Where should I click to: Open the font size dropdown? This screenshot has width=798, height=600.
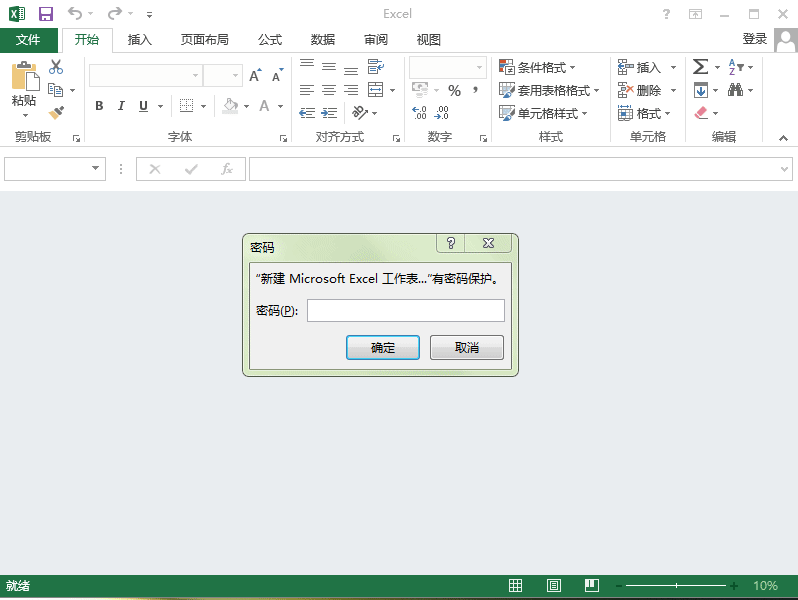pos(235,76)
